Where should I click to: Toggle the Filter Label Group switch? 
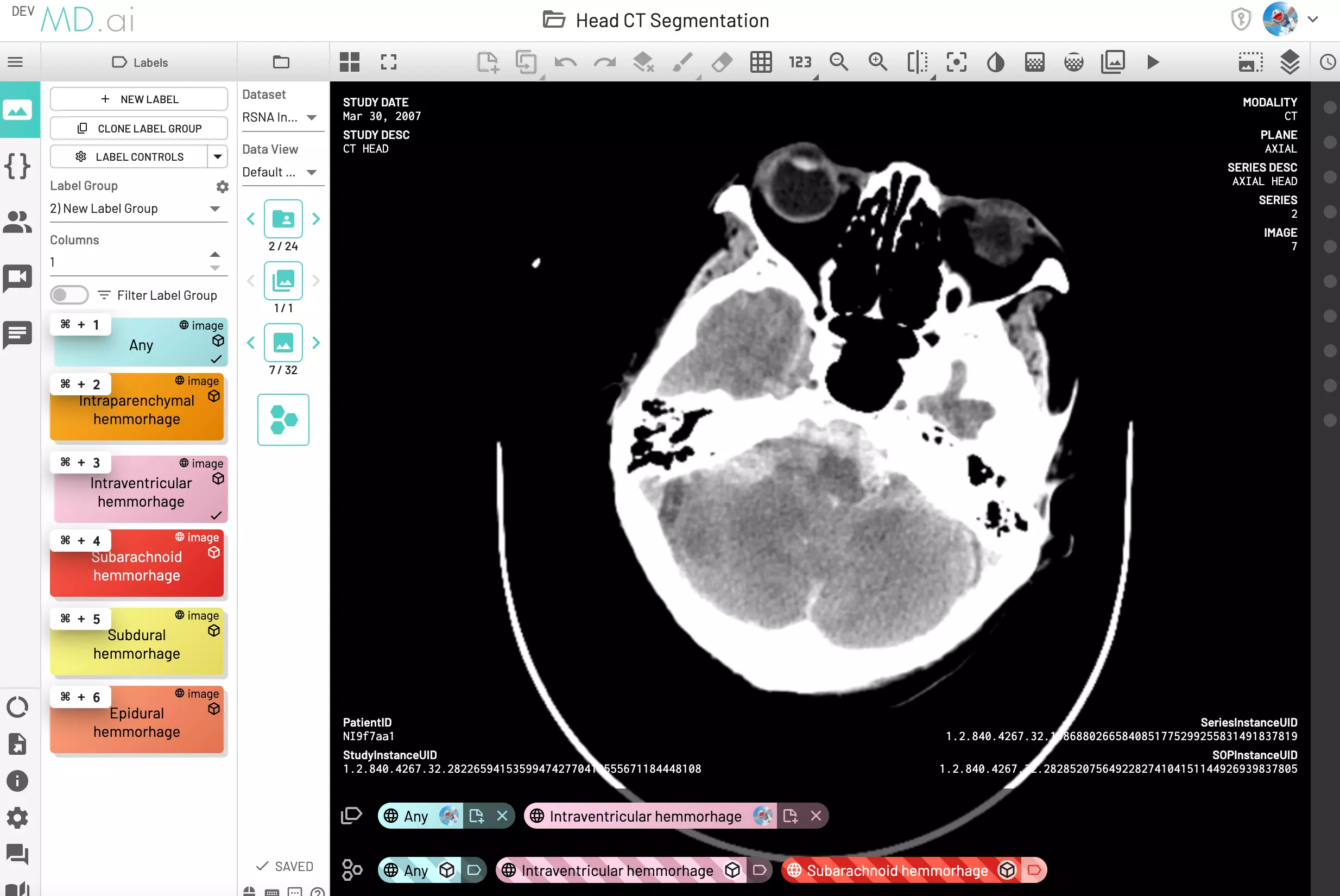(x=69, y=295)
